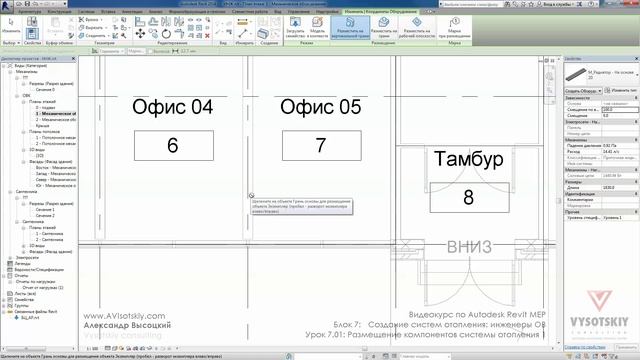640x360 pixels.
Task: Click the Расход value in Properties
Action: 620,151
